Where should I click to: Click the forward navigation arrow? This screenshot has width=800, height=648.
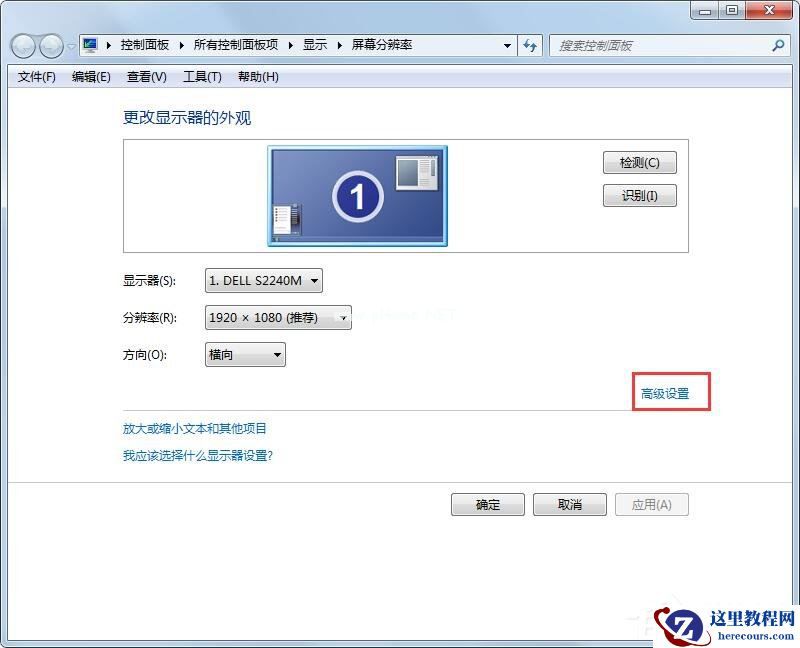click(49, 45)
